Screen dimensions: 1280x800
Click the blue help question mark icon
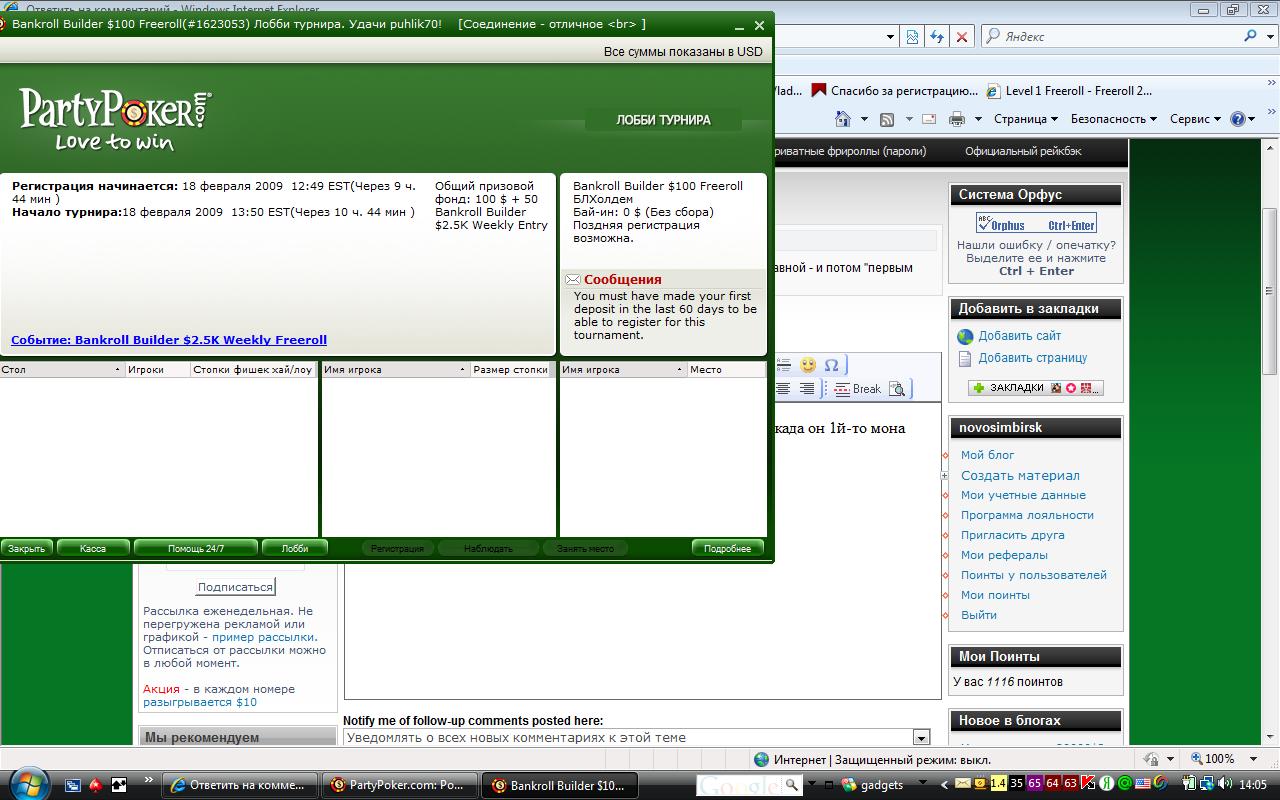(1238, 119)
